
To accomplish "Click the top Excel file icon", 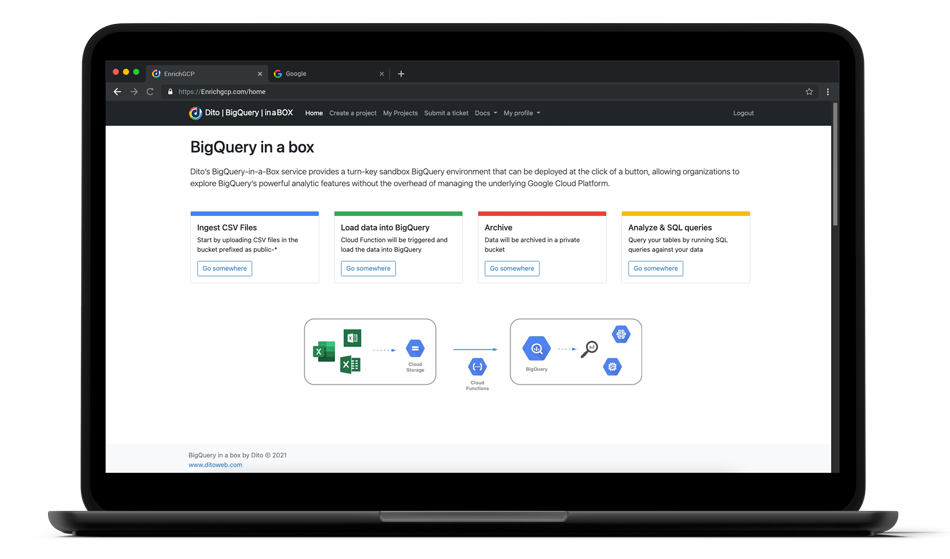I will 353,338.
